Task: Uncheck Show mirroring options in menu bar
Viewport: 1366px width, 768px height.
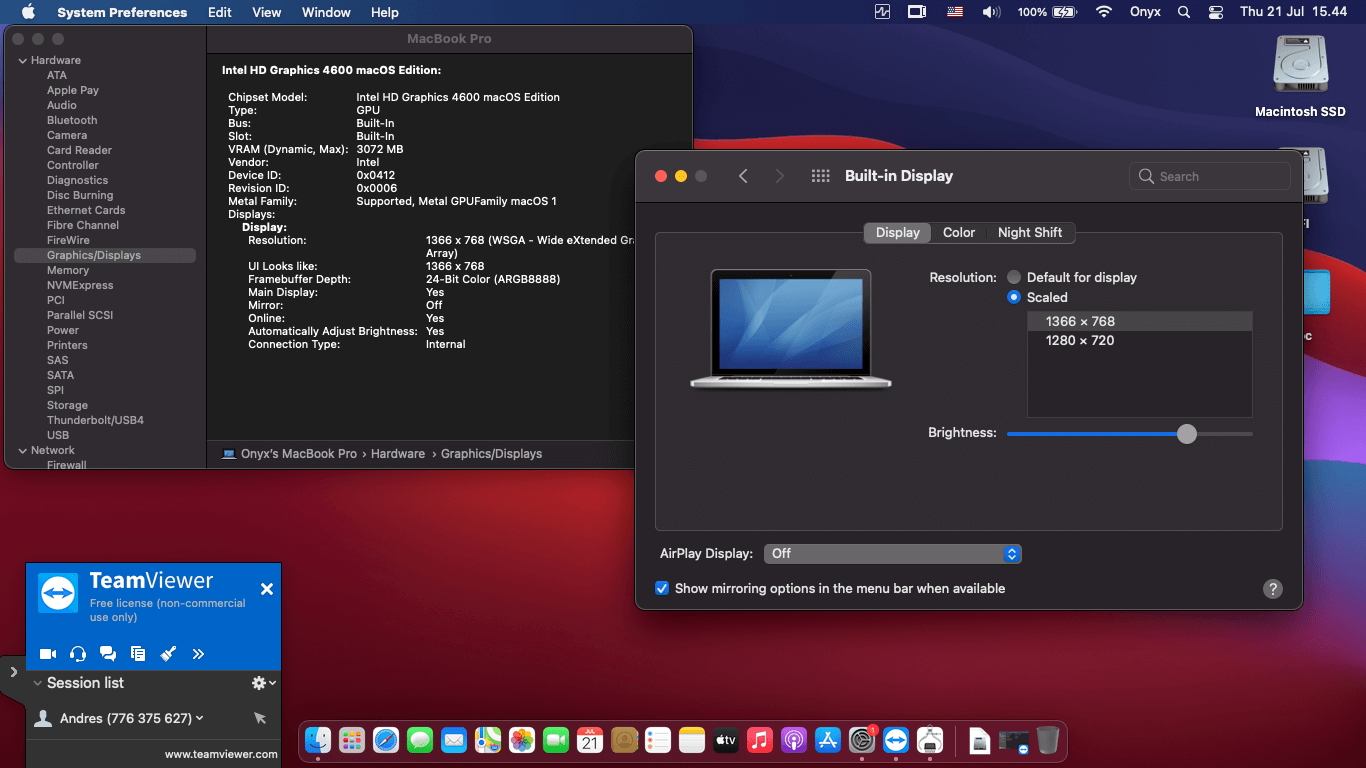Action: pos(662,588)
